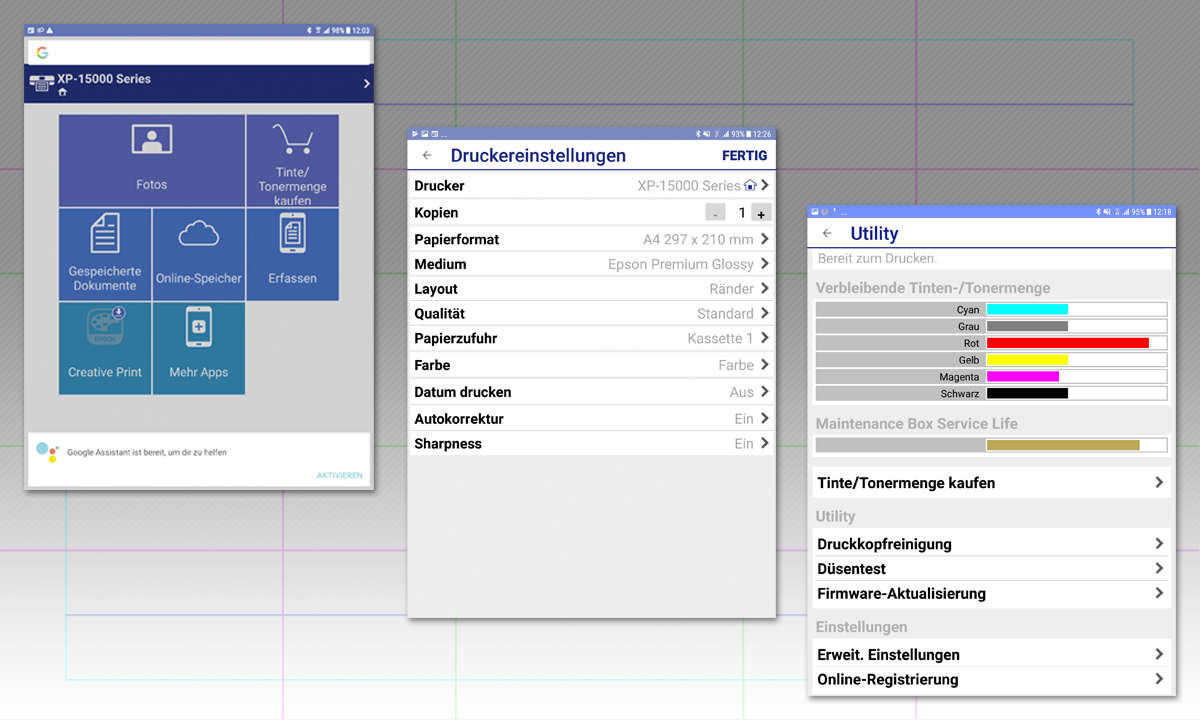The image size is (1200, 720).
Task: Click the Rot ink level bar
Action: (x=1077, y=343)
